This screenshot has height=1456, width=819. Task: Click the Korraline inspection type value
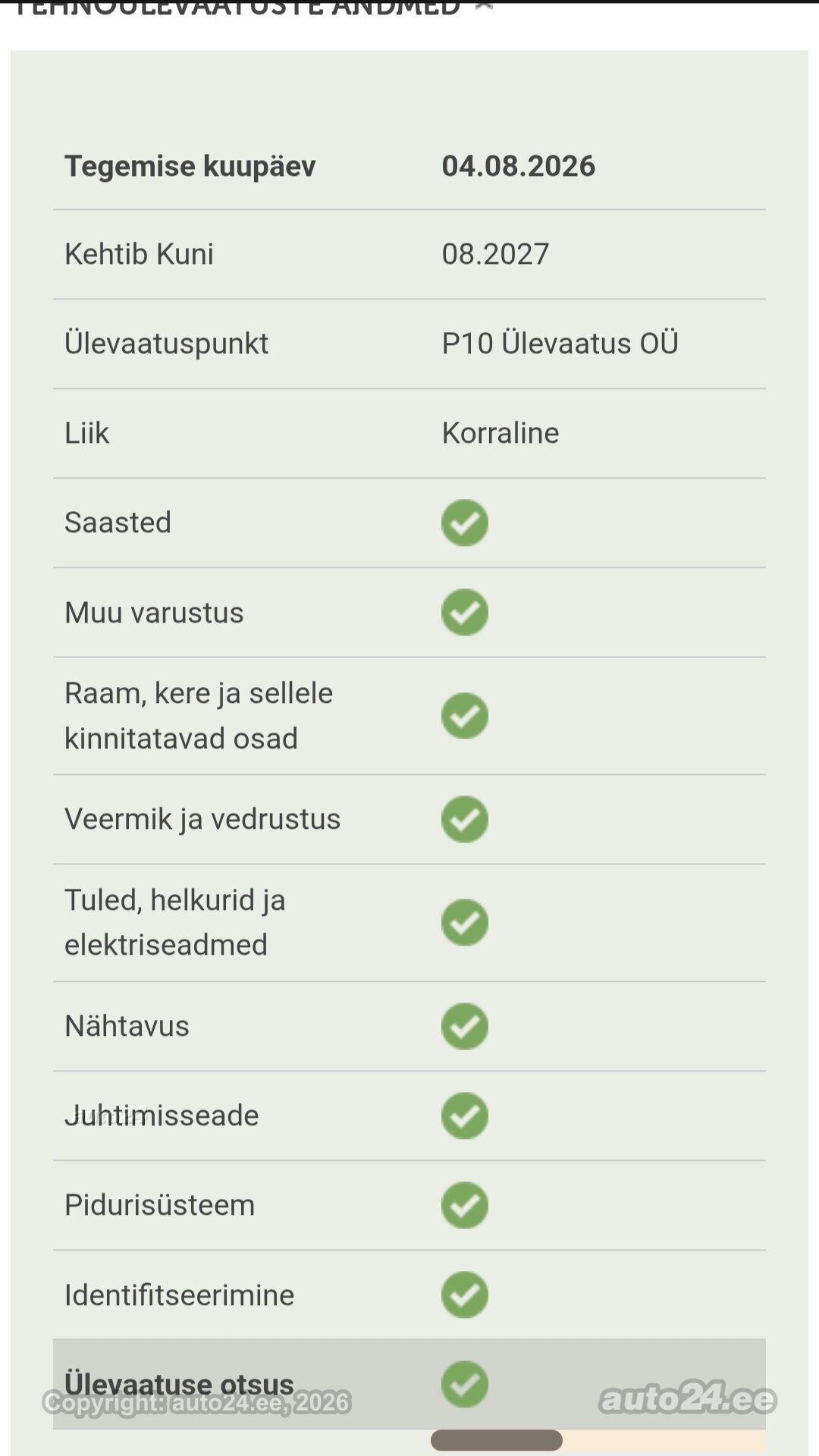pos(500,433)
